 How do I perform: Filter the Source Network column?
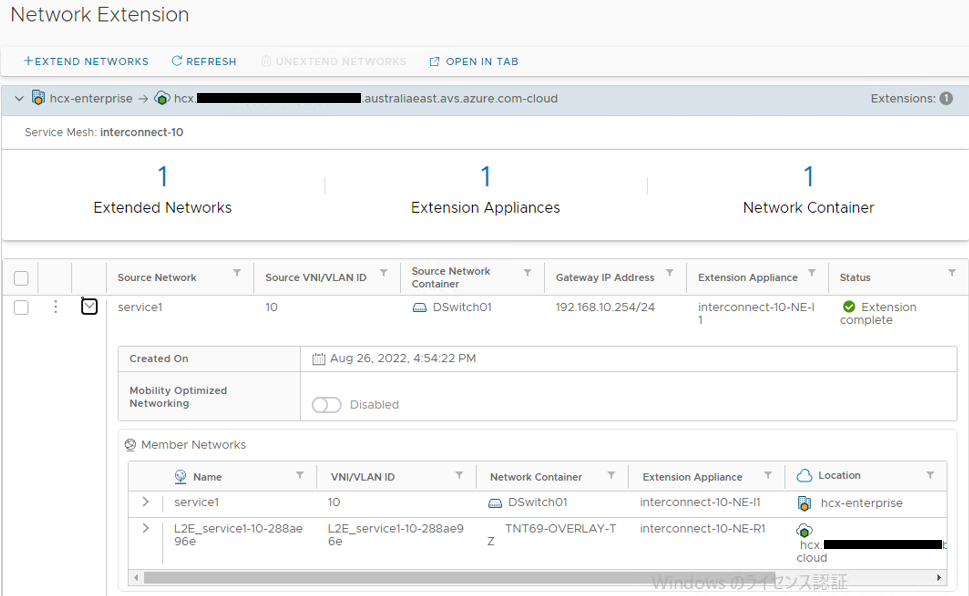click(237, 273)
